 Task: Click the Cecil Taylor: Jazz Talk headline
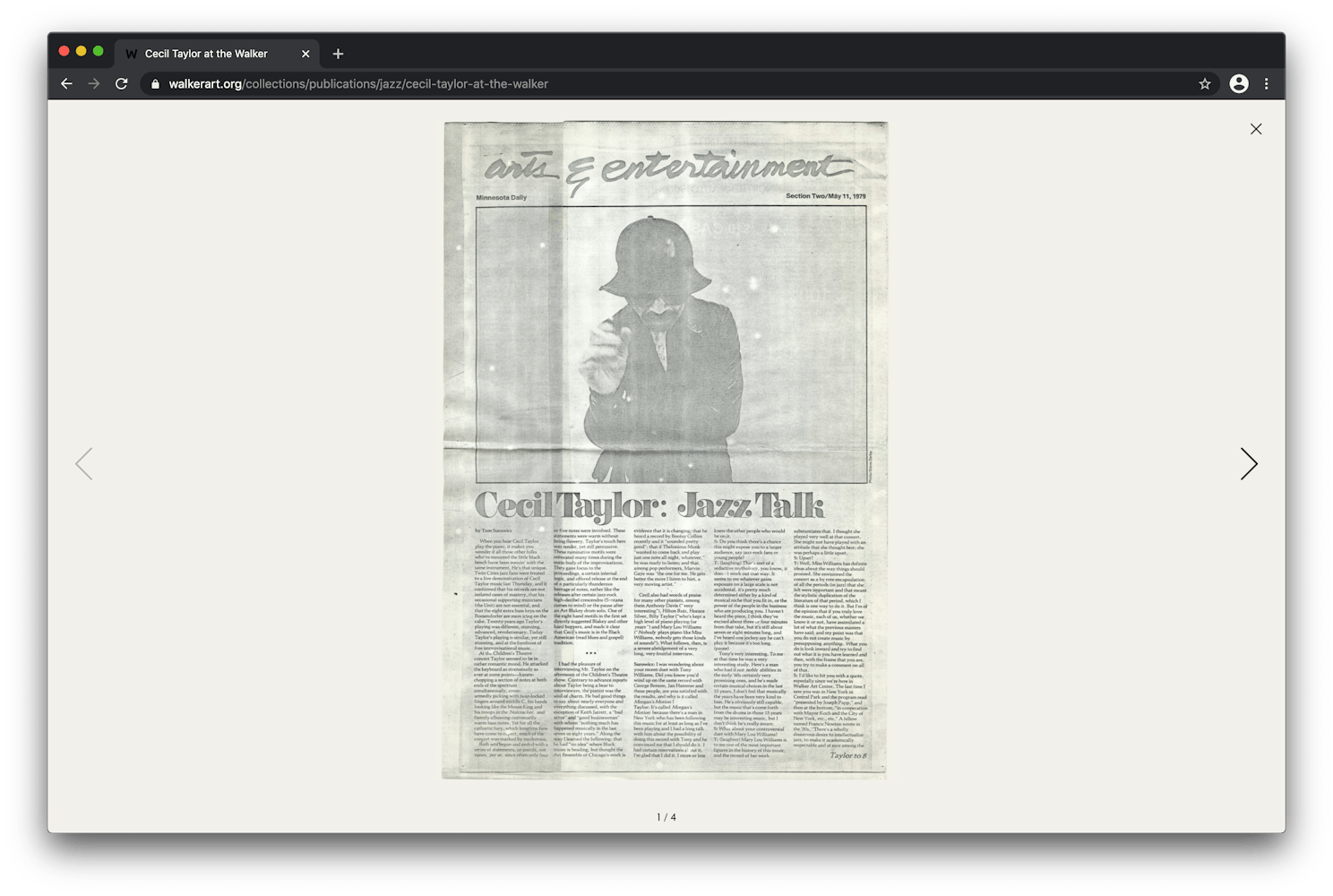click(649, 506)
